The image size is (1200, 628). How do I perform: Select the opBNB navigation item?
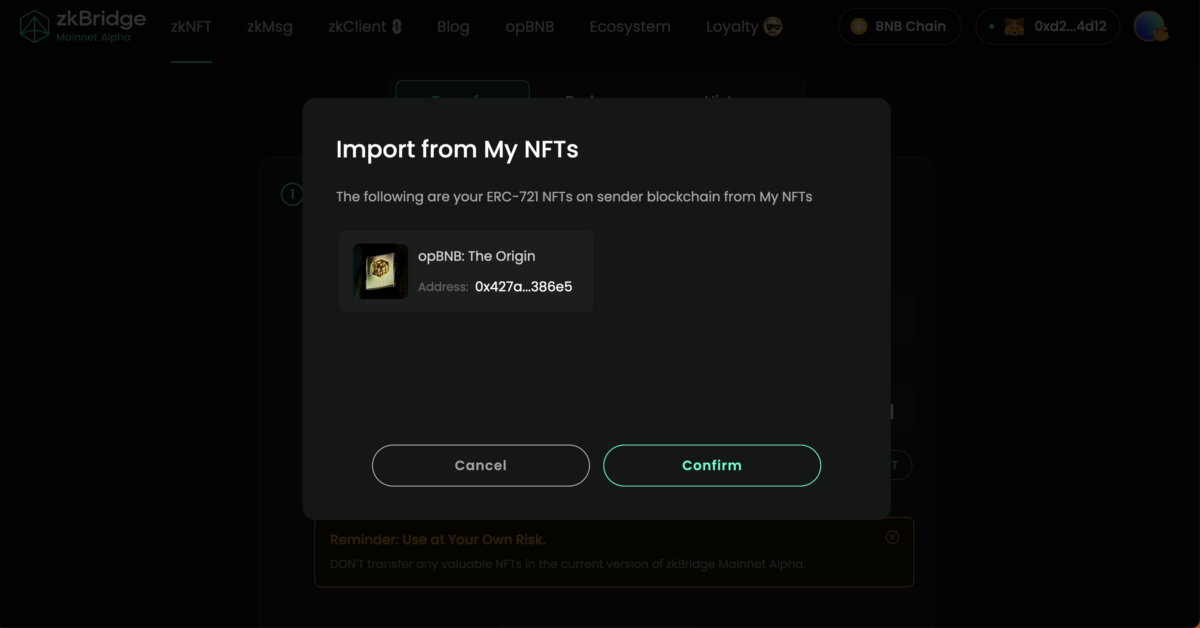[x=530, y=27]
